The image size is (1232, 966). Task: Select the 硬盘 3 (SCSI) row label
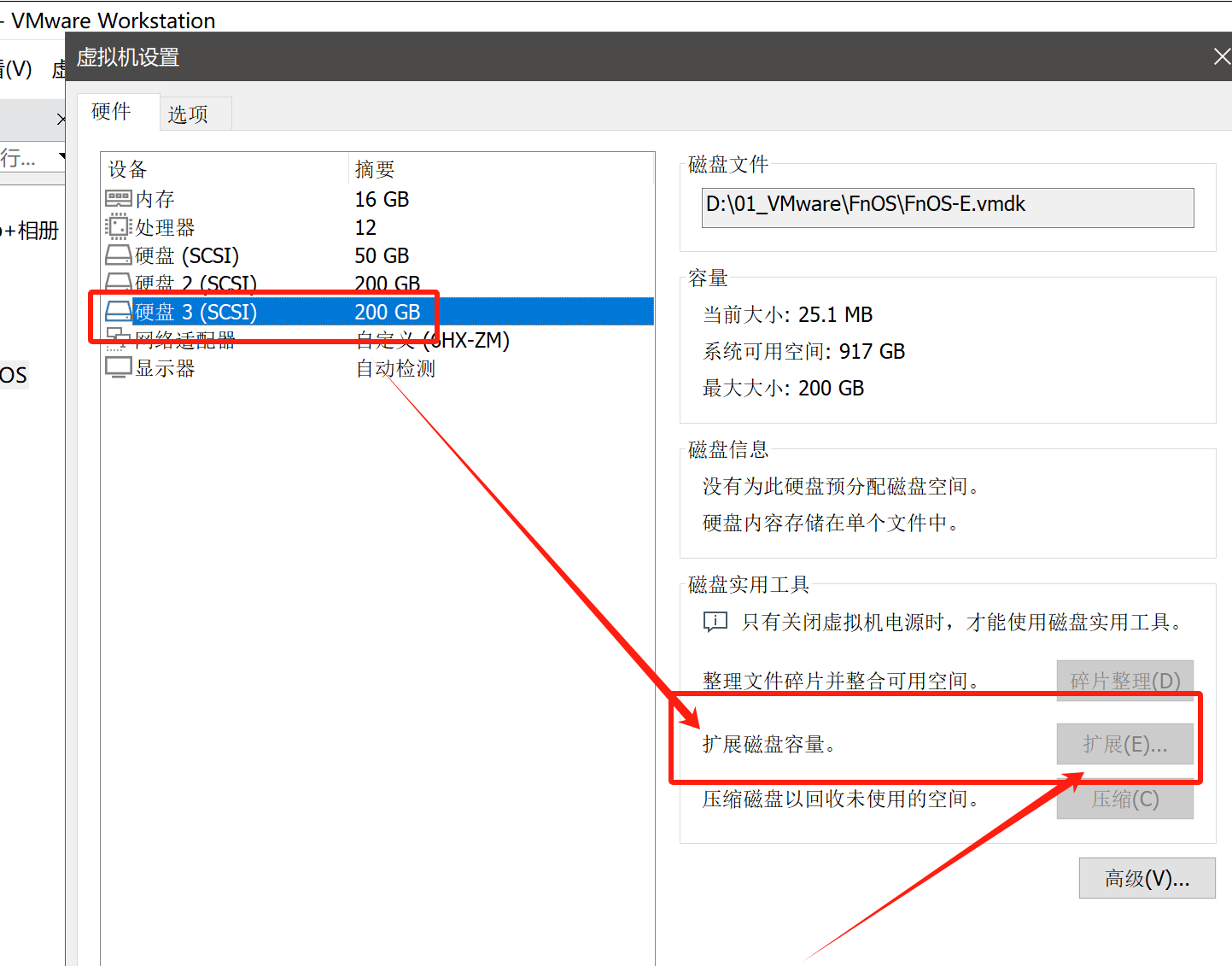tap(196, 312)
